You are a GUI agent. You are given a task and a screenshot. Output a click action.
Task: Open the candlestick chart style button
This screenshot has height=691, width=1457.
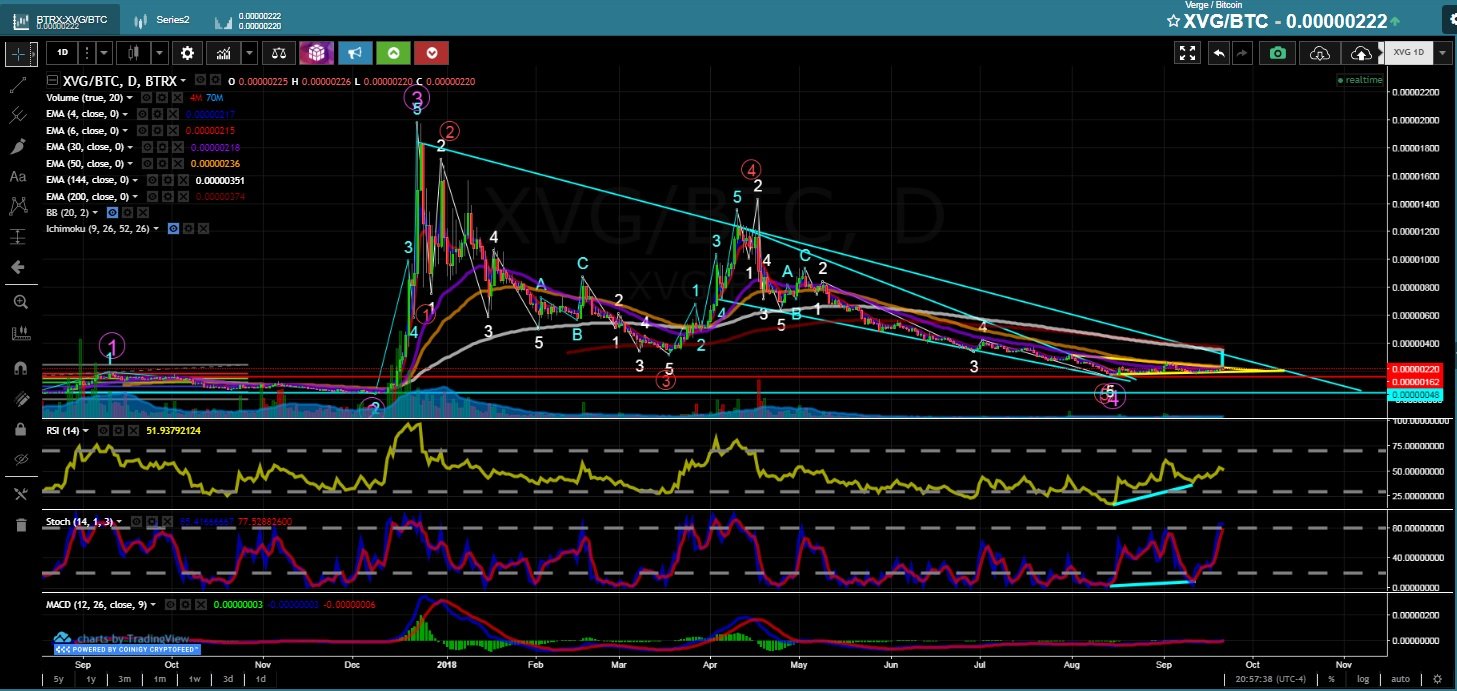[133, 53]
